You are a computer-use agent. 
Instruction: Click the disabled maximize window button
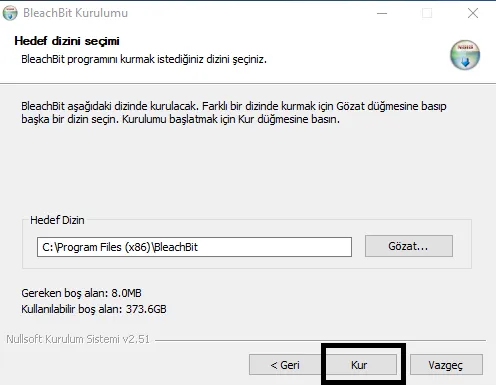click(427, 13)
